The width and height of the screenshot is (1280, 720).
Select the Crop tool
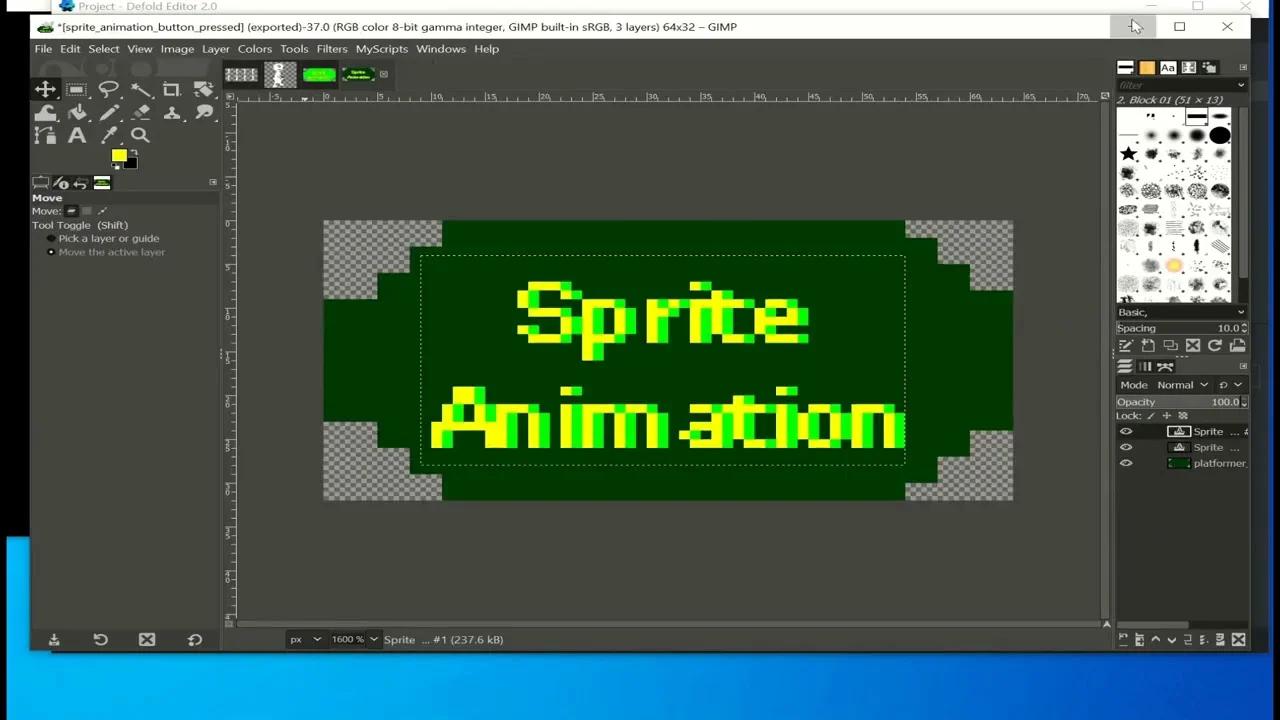click(171, 90)
